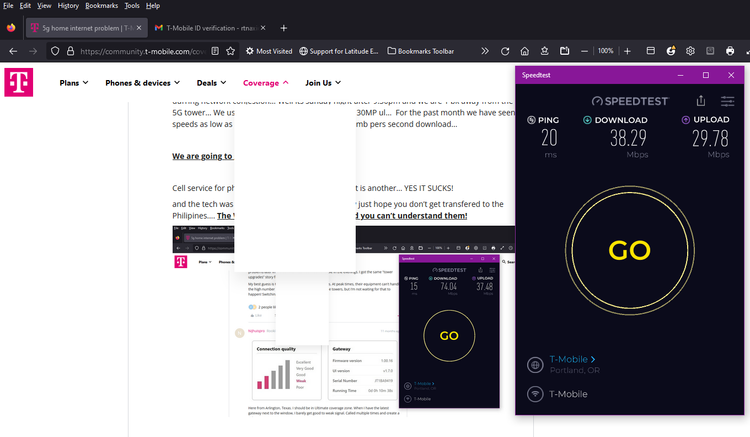Click the forward navigation arrow

(x=33, y=51)
